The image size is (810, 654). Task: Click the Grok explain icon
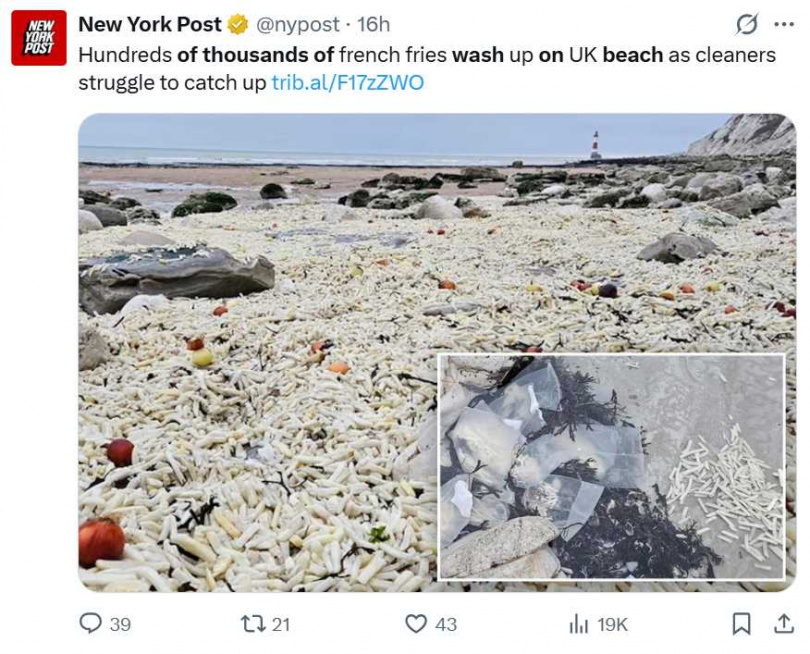[746, 24]
